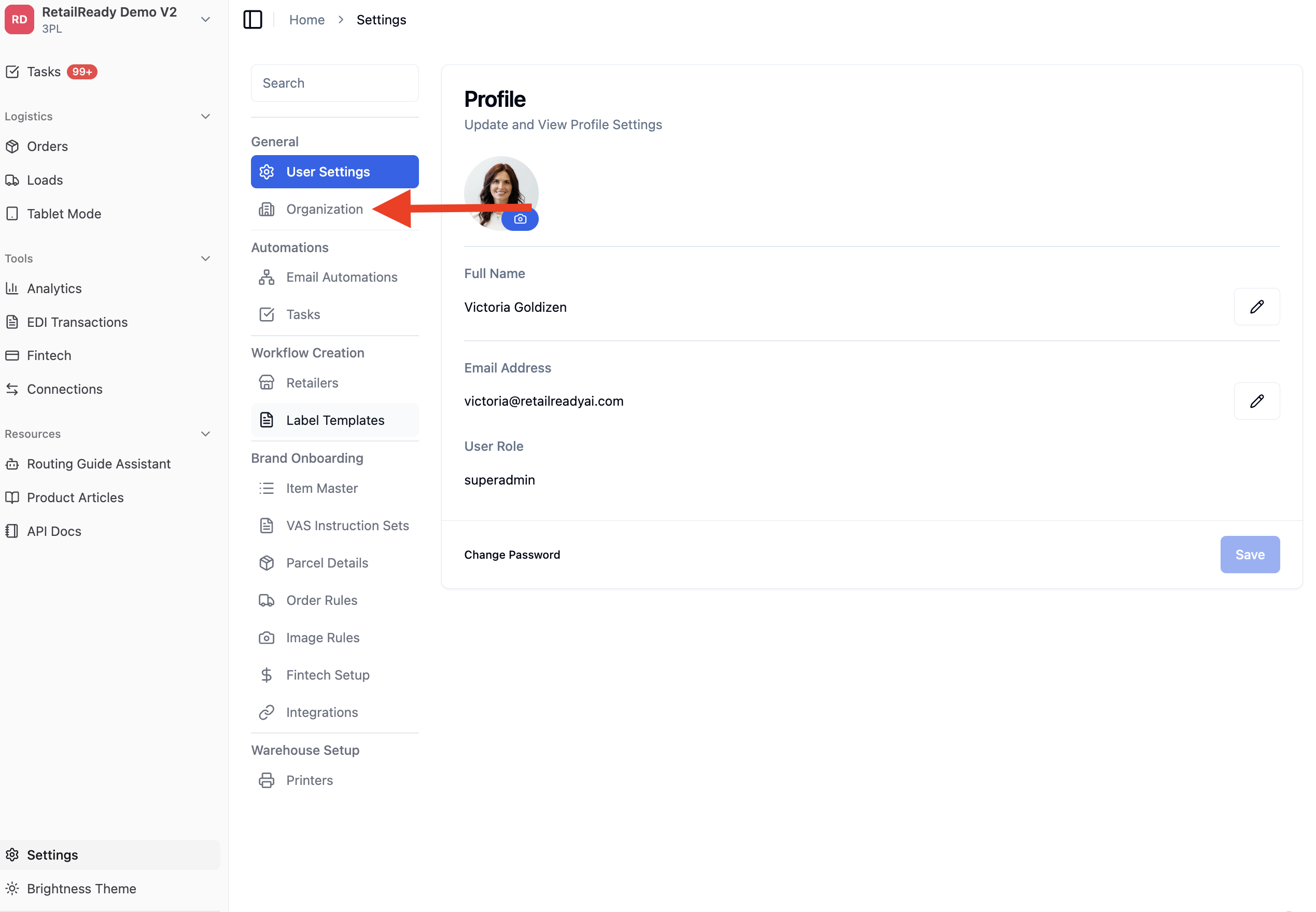
Task: Click the victoria@retailreadyai.com email text
Action: pos(544,401)
